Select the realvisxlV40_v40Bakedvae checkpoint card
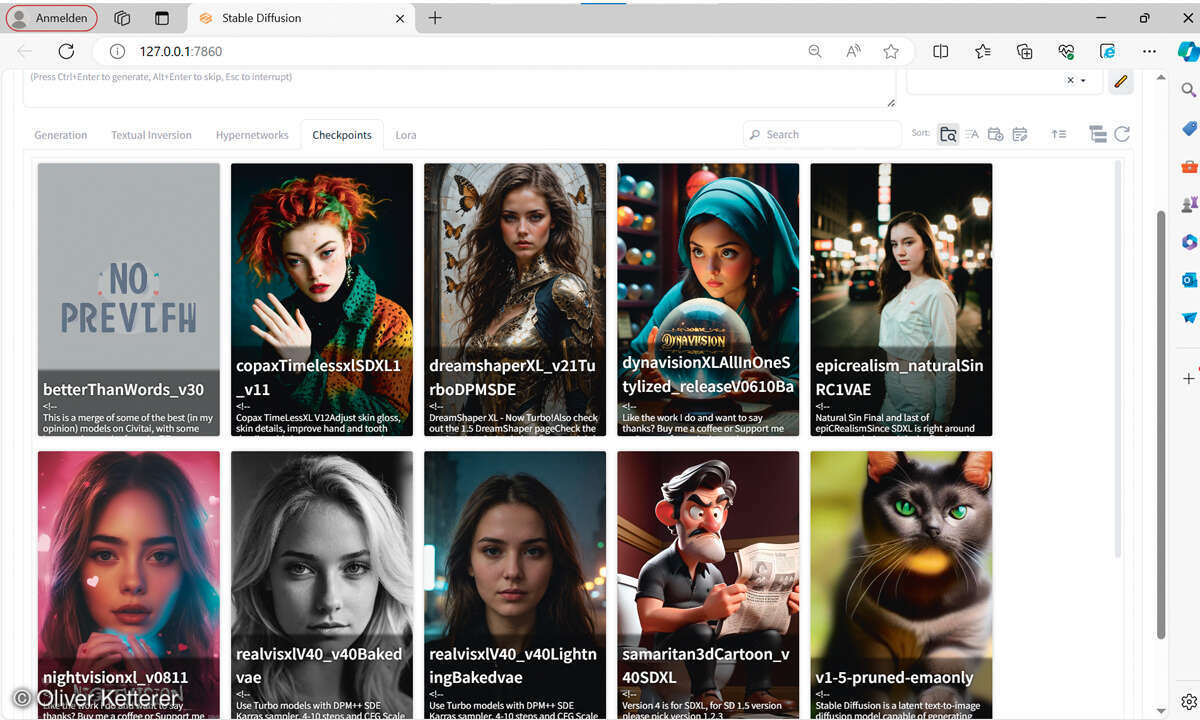The width and height of the screenshot is (1200, 720). click(x=322, y=585)
